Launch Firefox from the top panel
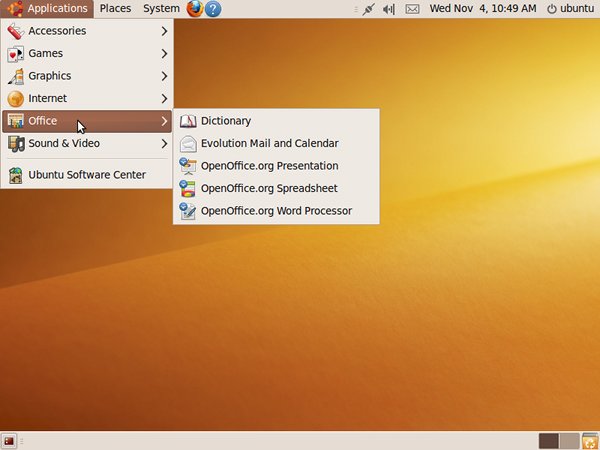This screenshot has height=450, width=600. pos(195,8)
